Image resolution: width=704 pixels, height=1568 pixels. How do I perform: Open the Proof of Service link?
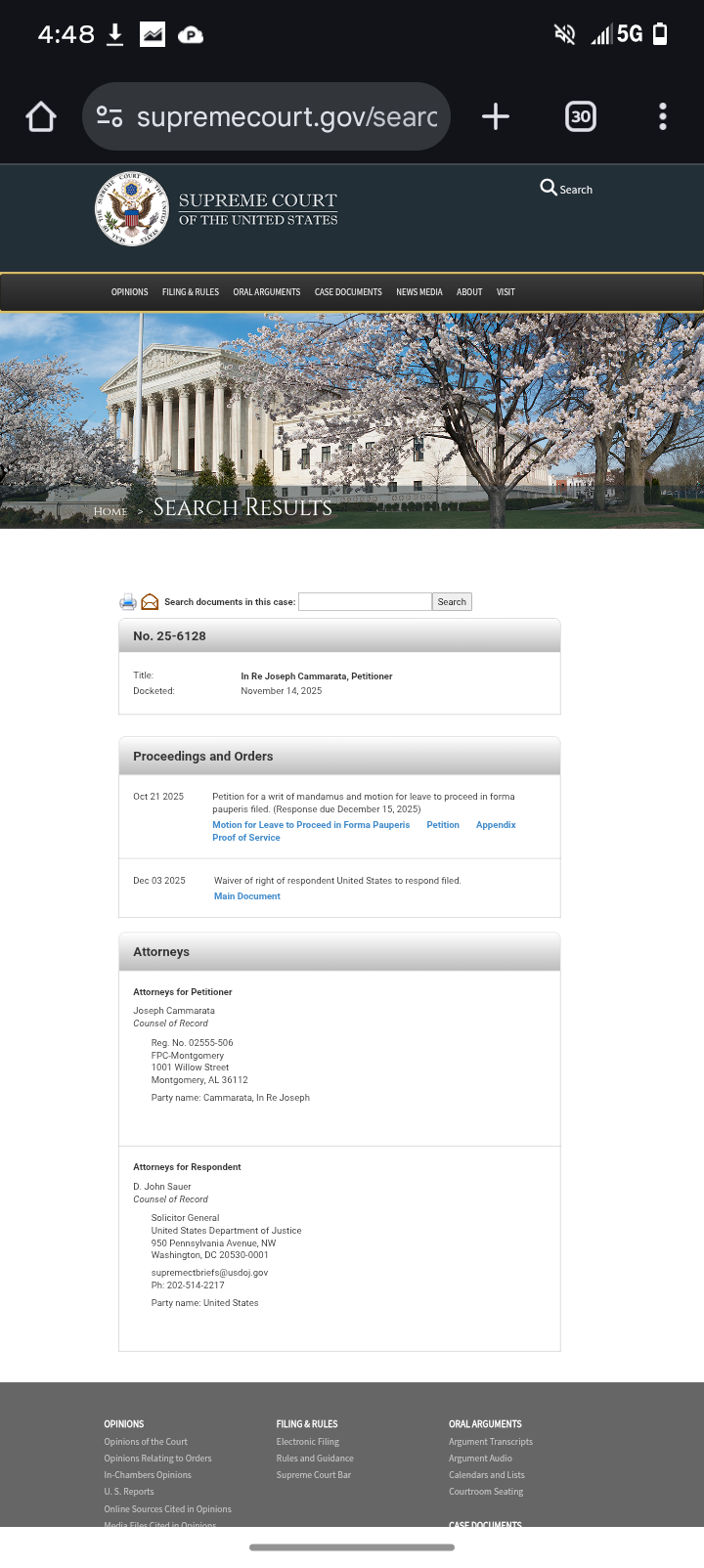pyautogui.click(x=246, y=838)
